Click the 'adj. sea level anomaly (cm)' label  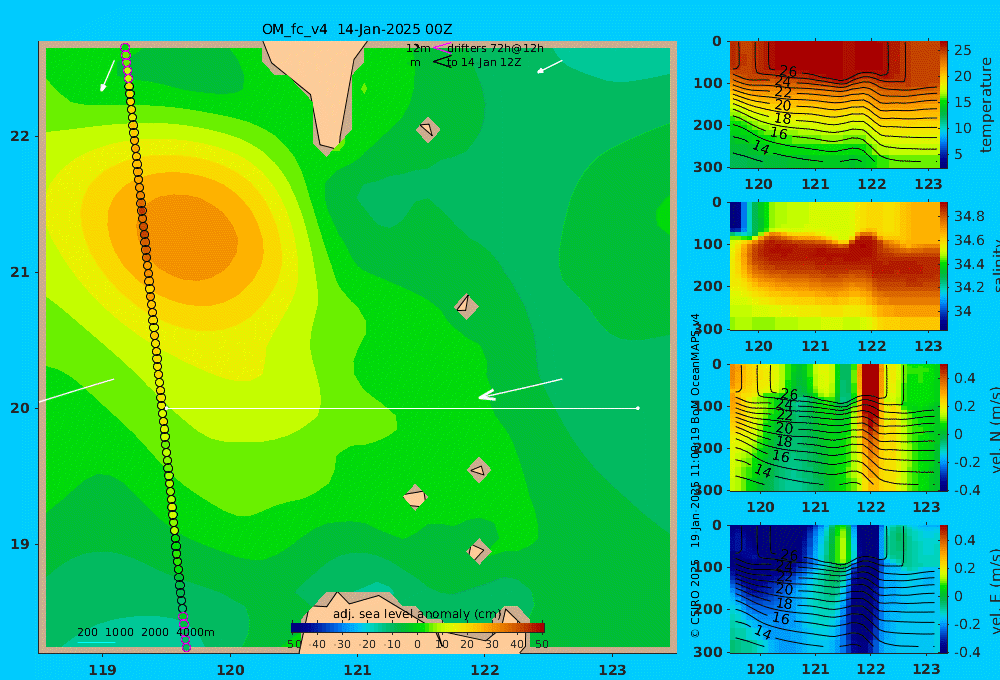click(x=417, y=614)
